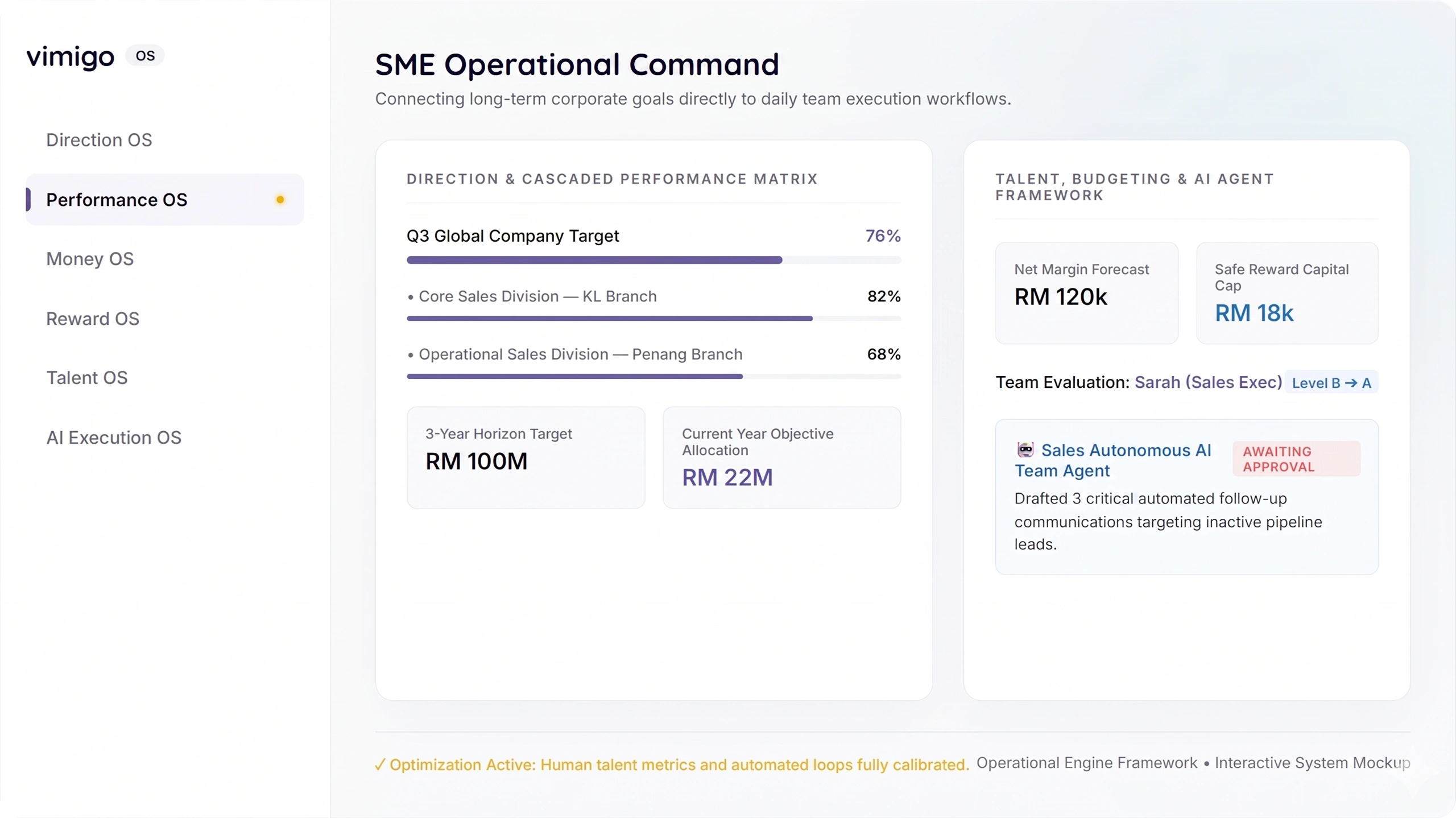The width and height of the screenshot is (1456, 818).
Task: Open Sales Autonomous AI Team Agent link
Action: (x=1113, y=460)
